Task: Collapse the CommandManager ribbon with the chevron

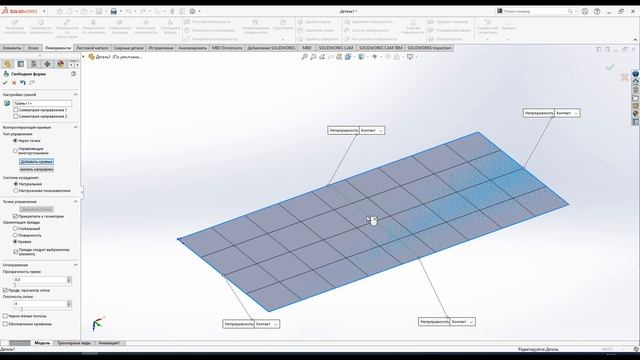Action: pos(635,40)
